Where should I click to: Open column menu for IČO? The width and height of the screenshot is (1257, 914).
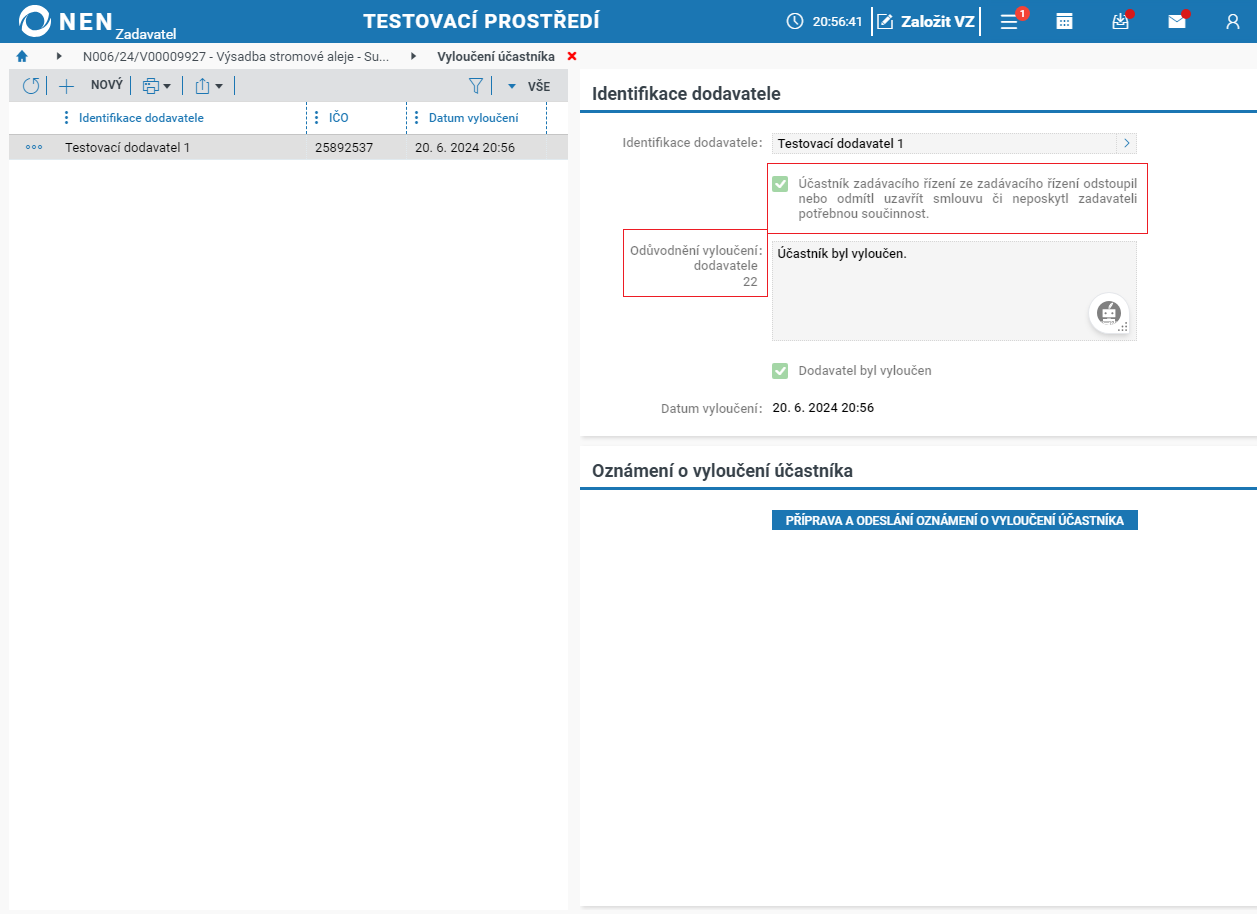click(x=317, y=118)
